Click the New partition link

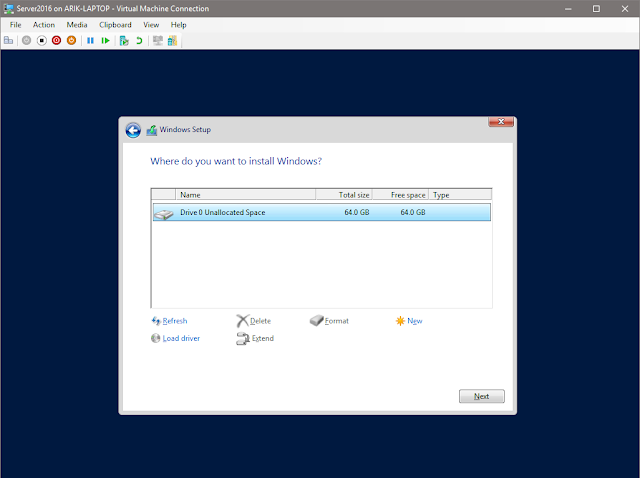tap(415, 321)
